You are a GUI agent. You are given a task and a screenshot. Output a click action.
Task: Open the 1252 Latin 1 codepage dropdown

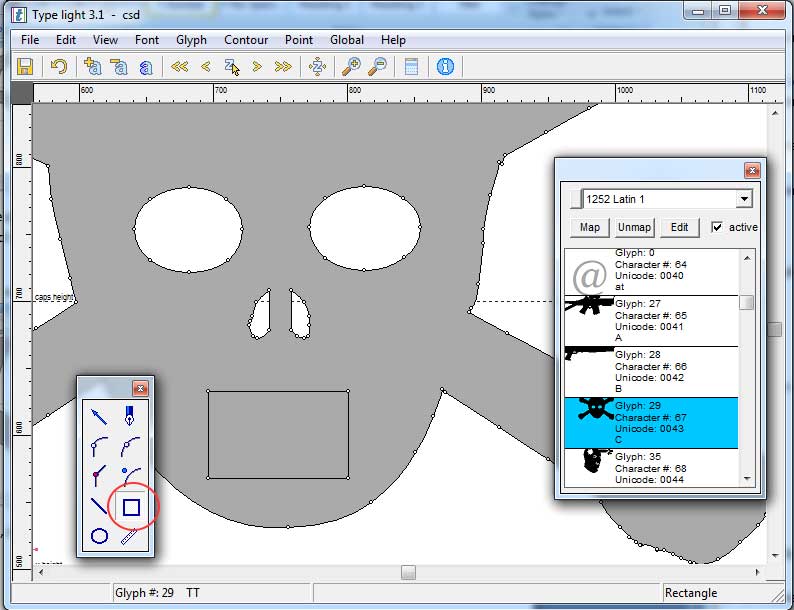742,199
